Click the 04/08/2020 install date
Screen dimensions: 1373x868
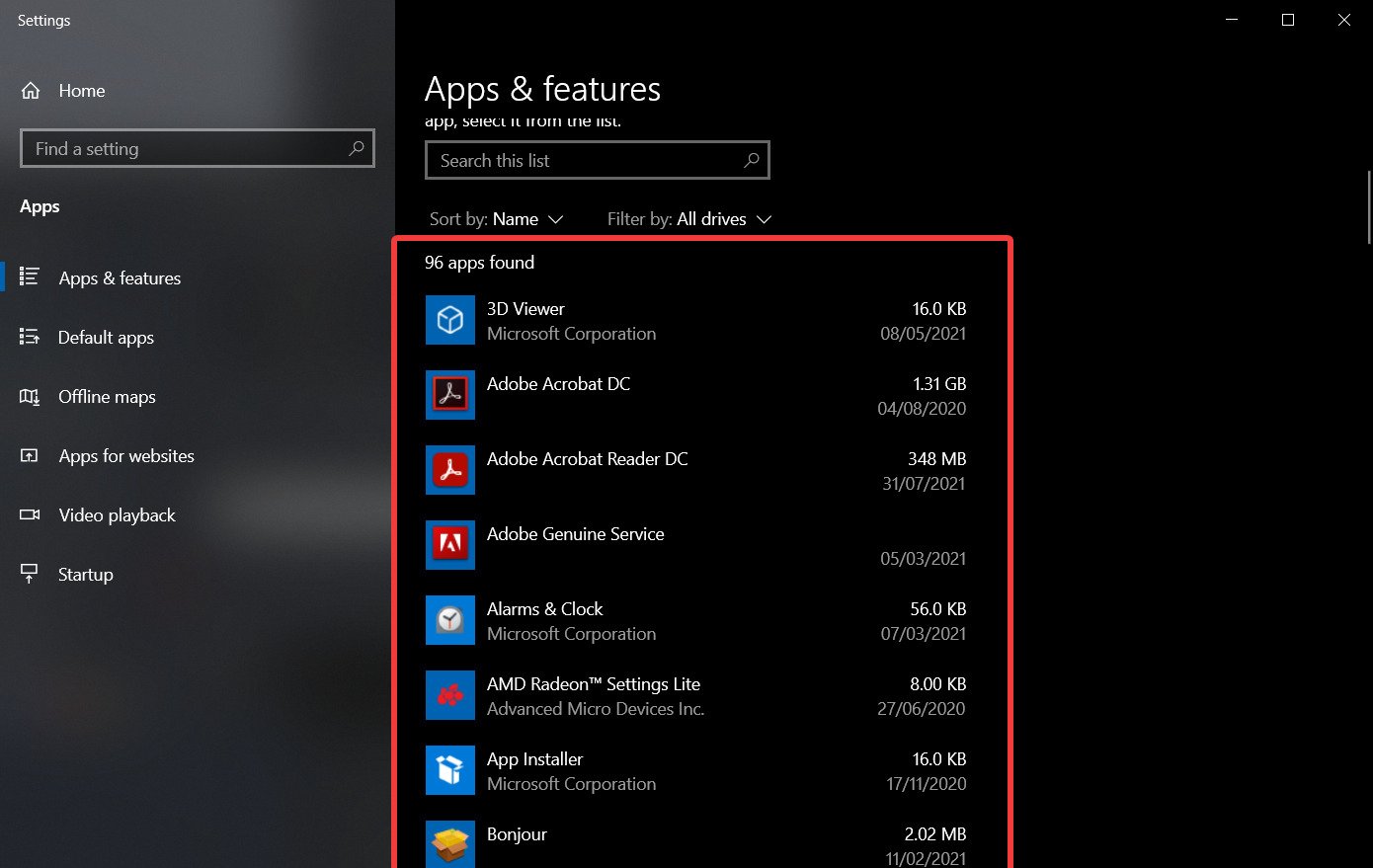point(922,409)
